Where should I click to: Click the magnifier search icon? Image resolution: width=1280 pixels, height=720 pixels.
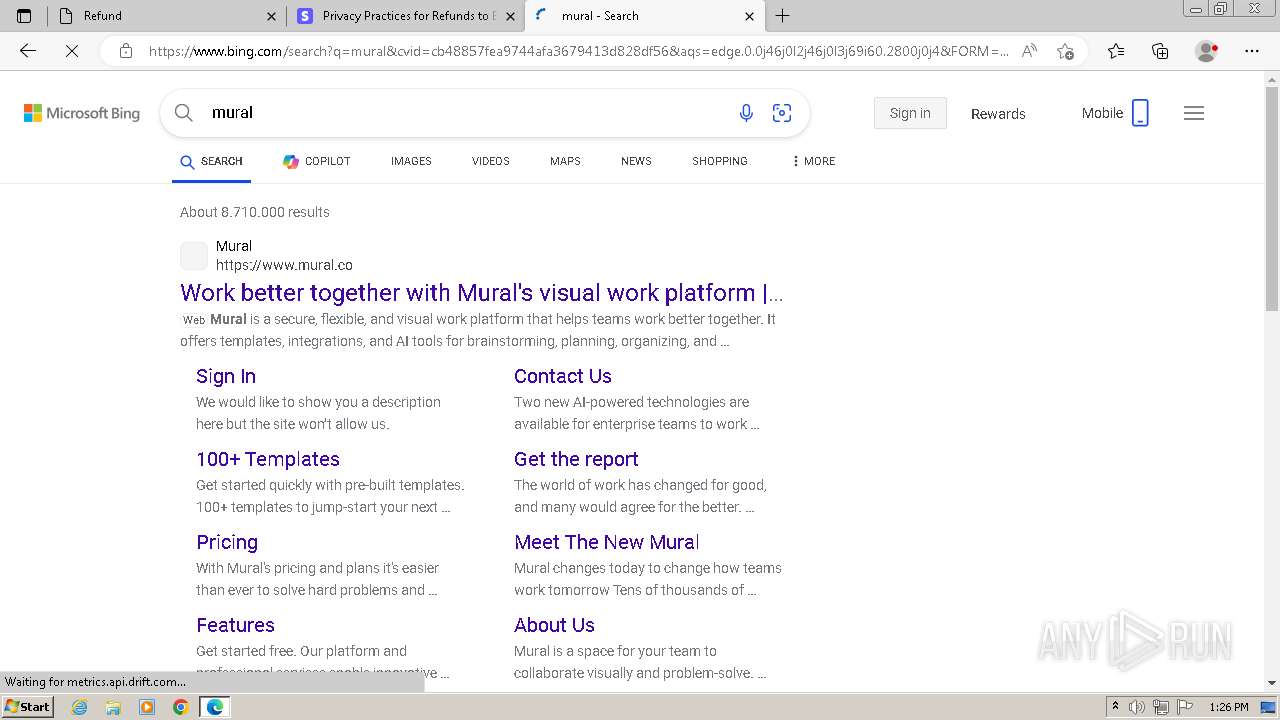184,113
